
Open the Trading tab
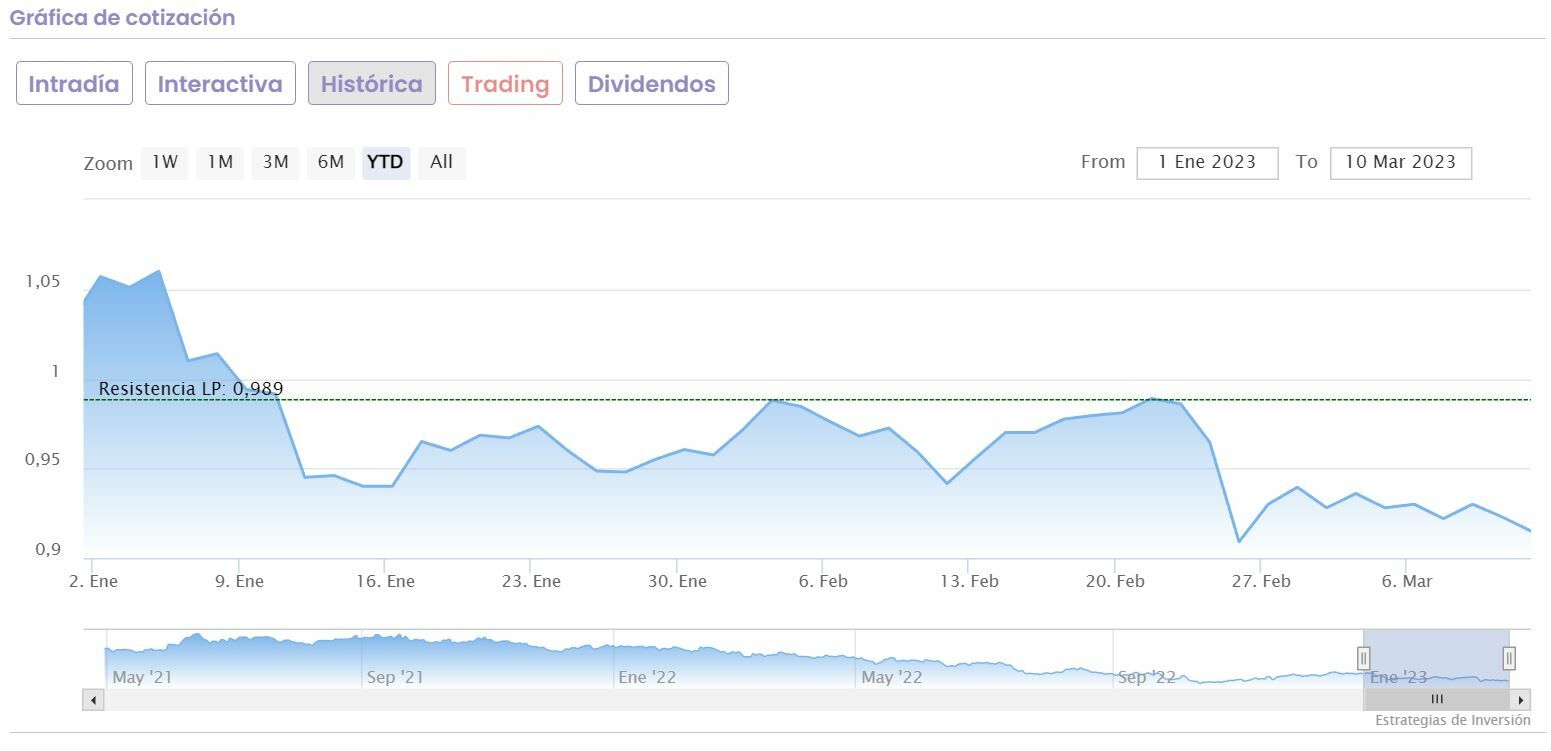505,83
